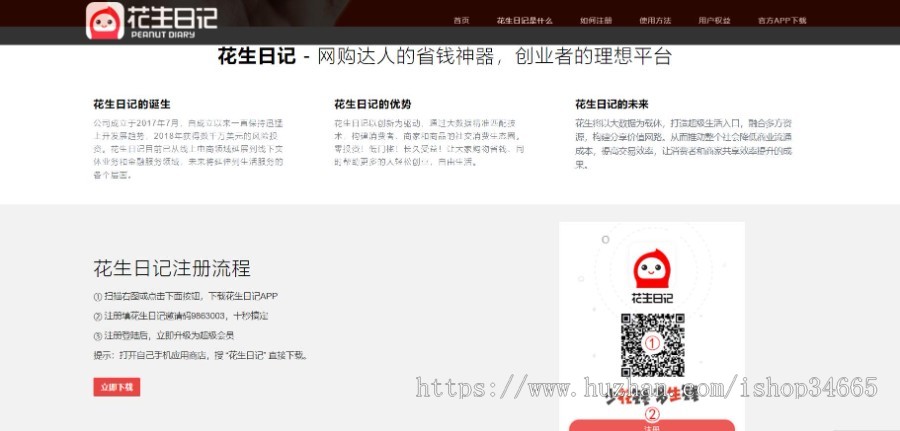
Task: Click step ③ 立即升级为超级会员 text
Action: 164,335
